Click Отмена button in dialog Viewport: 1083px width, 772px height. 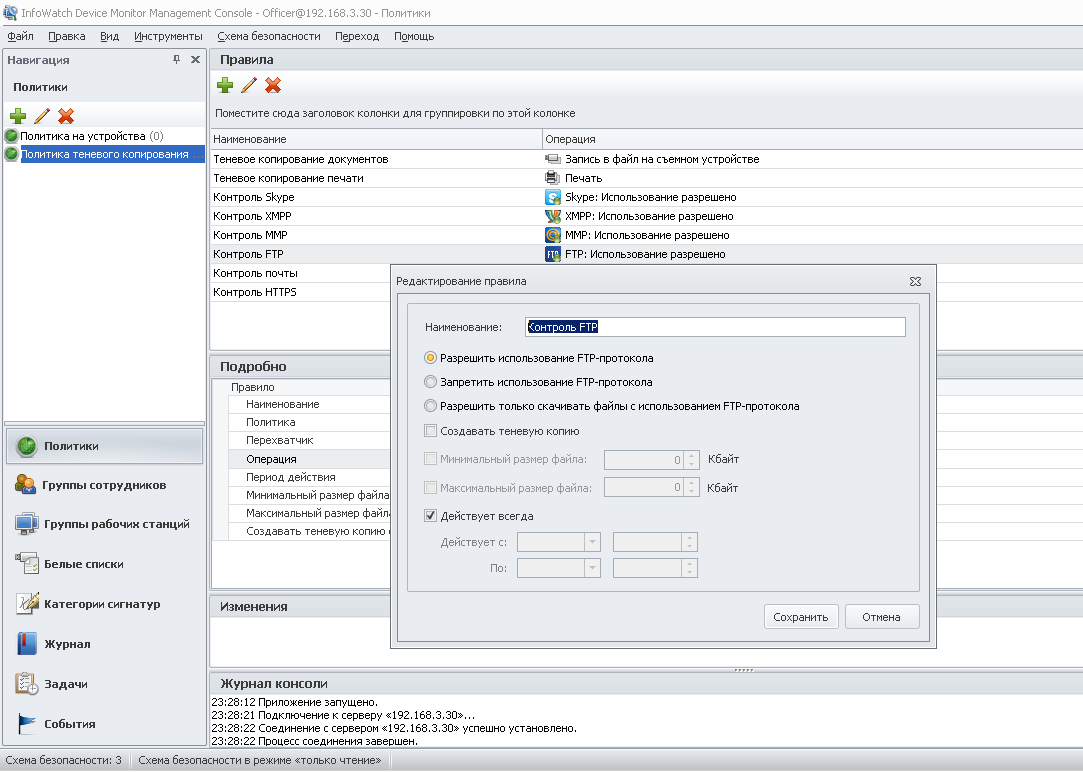click(x=881, y=617)
